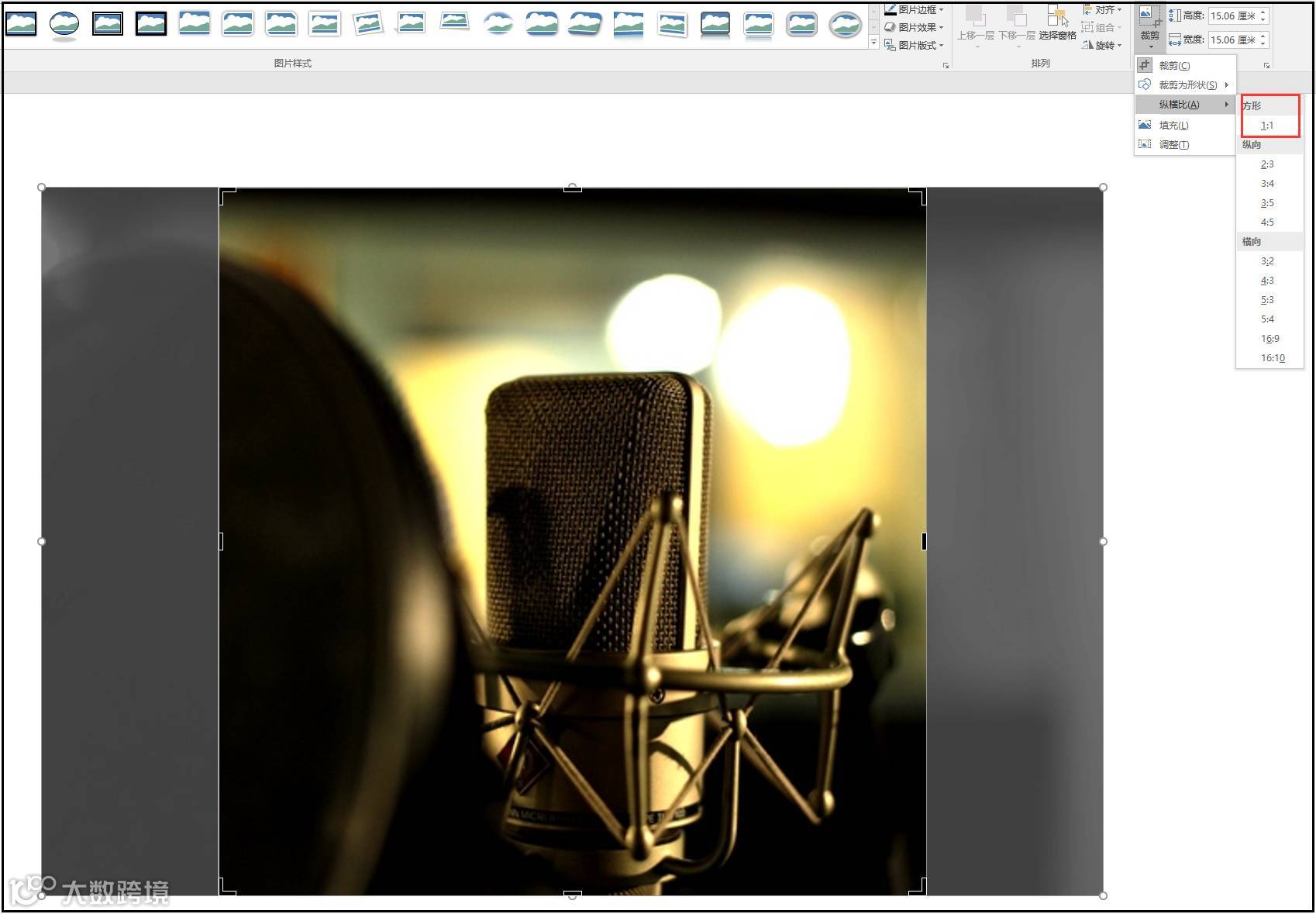1316x914 pixels.
Task: Apply the first simple-frame picture style
Action: [21, 24]
